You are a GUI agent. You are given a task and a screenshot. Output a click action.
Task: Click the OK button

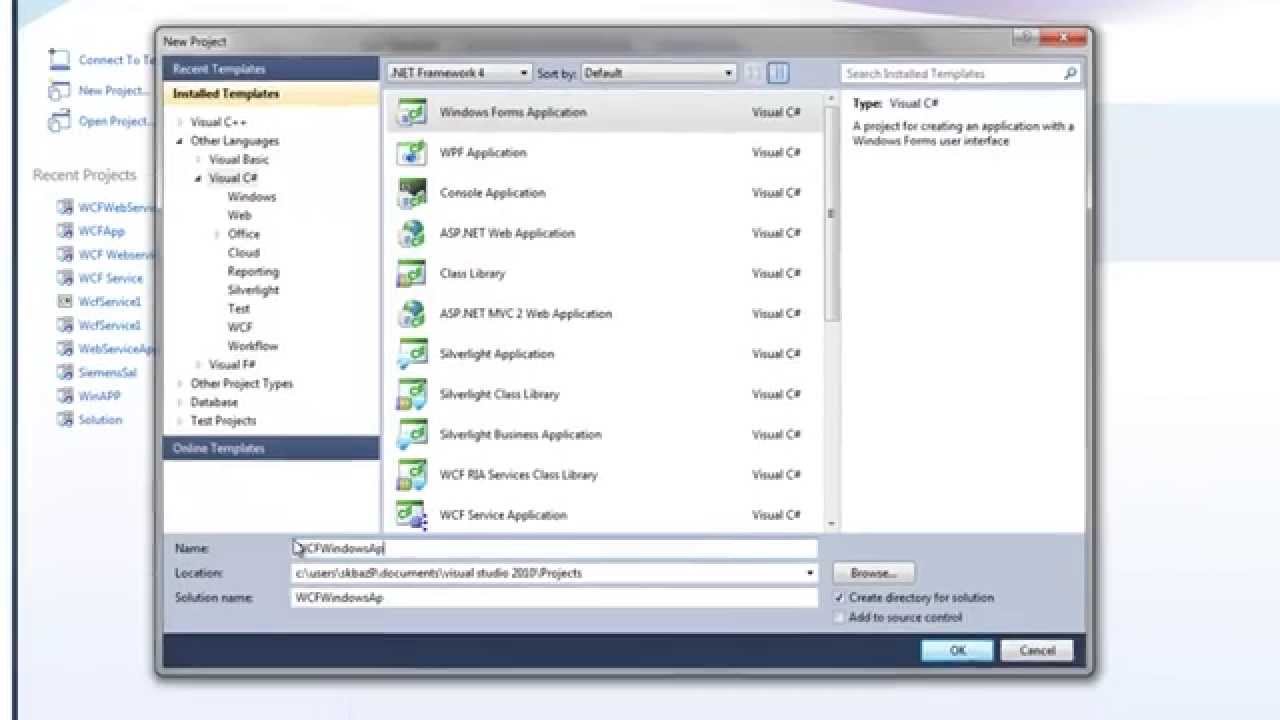(x=957, y=650)
